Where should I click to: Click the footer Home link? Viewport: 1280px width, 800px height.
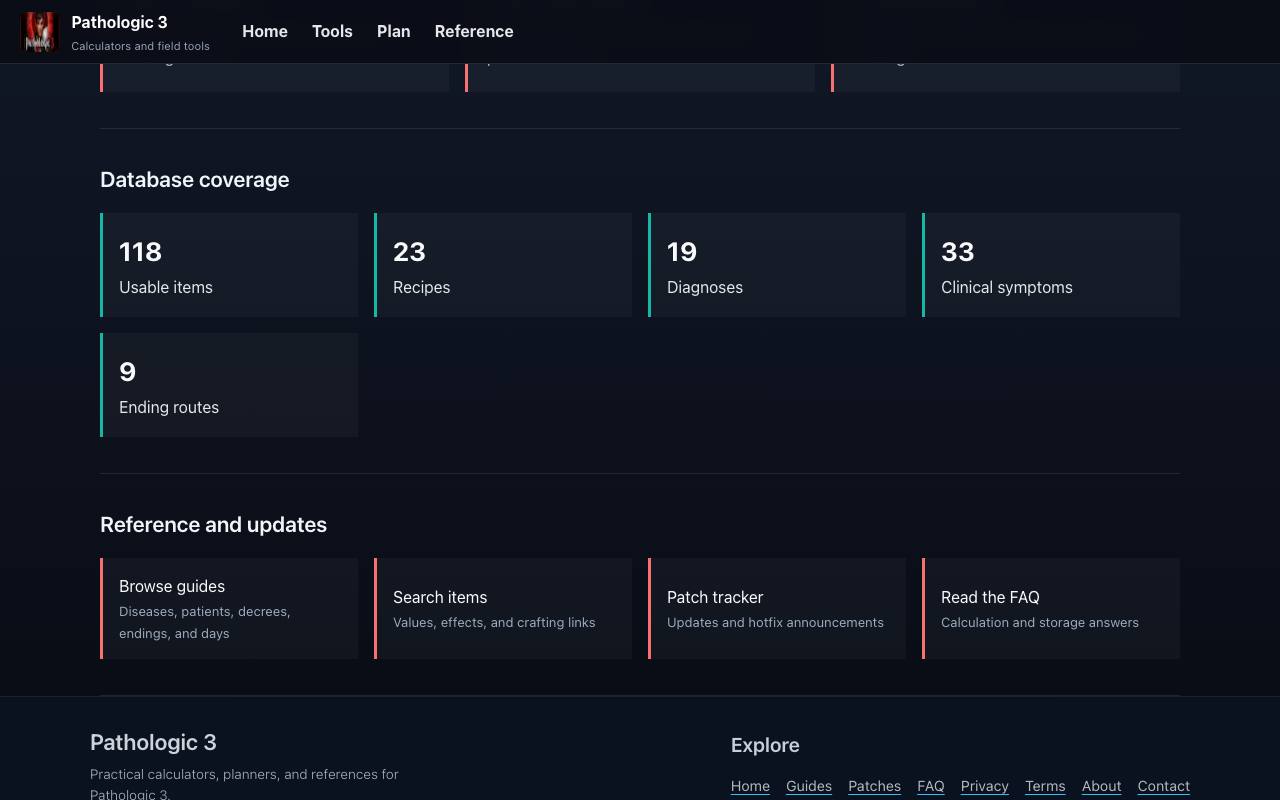click(750, 786)
